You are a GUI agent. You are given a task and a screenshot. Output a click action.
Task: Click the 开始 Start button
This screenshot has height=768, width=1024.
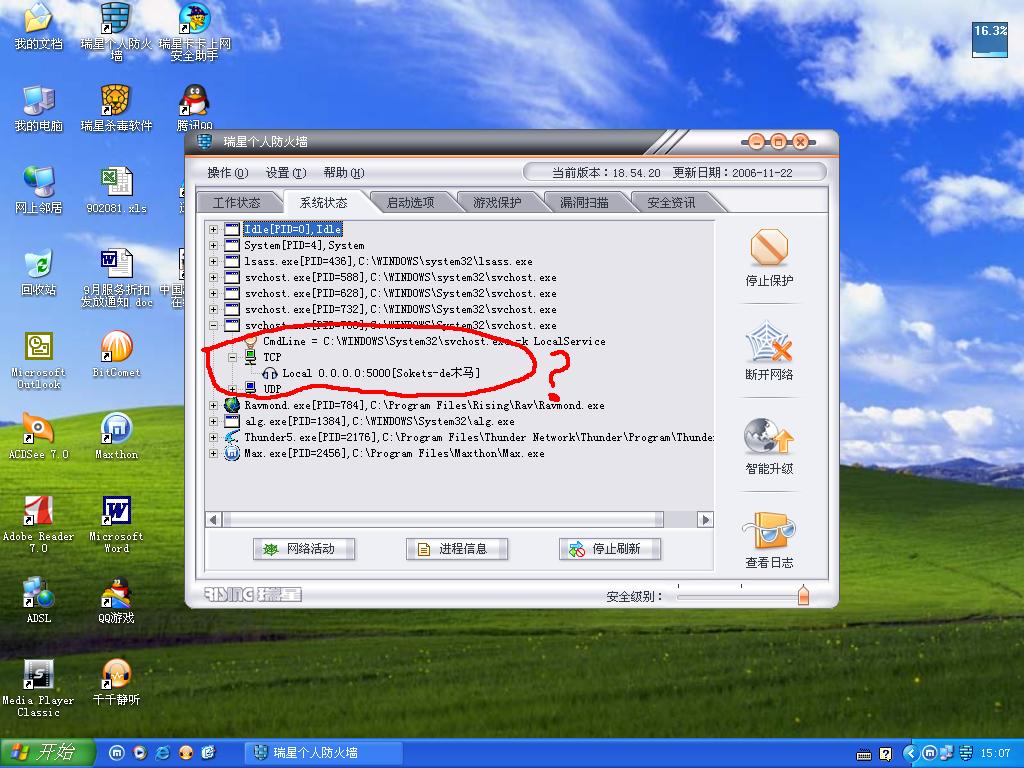[x=48, y=752]
